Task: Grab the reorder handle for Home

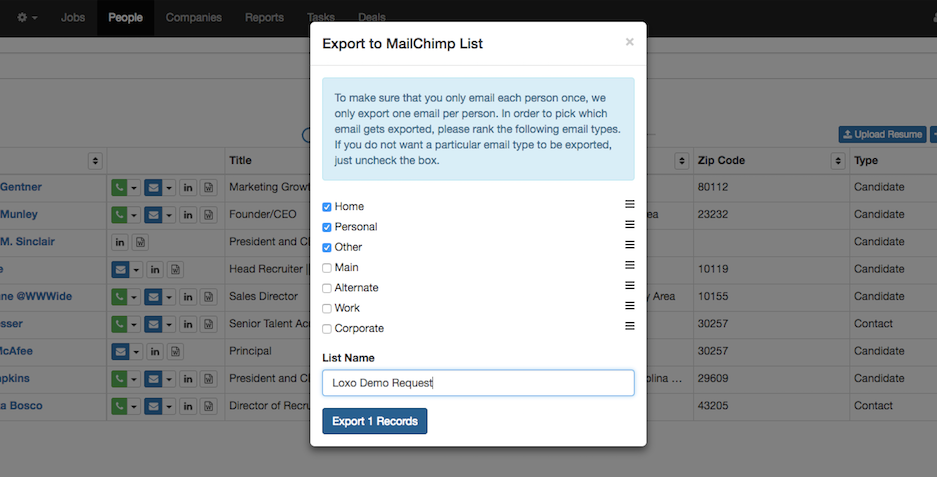Action: click(630, 204)
